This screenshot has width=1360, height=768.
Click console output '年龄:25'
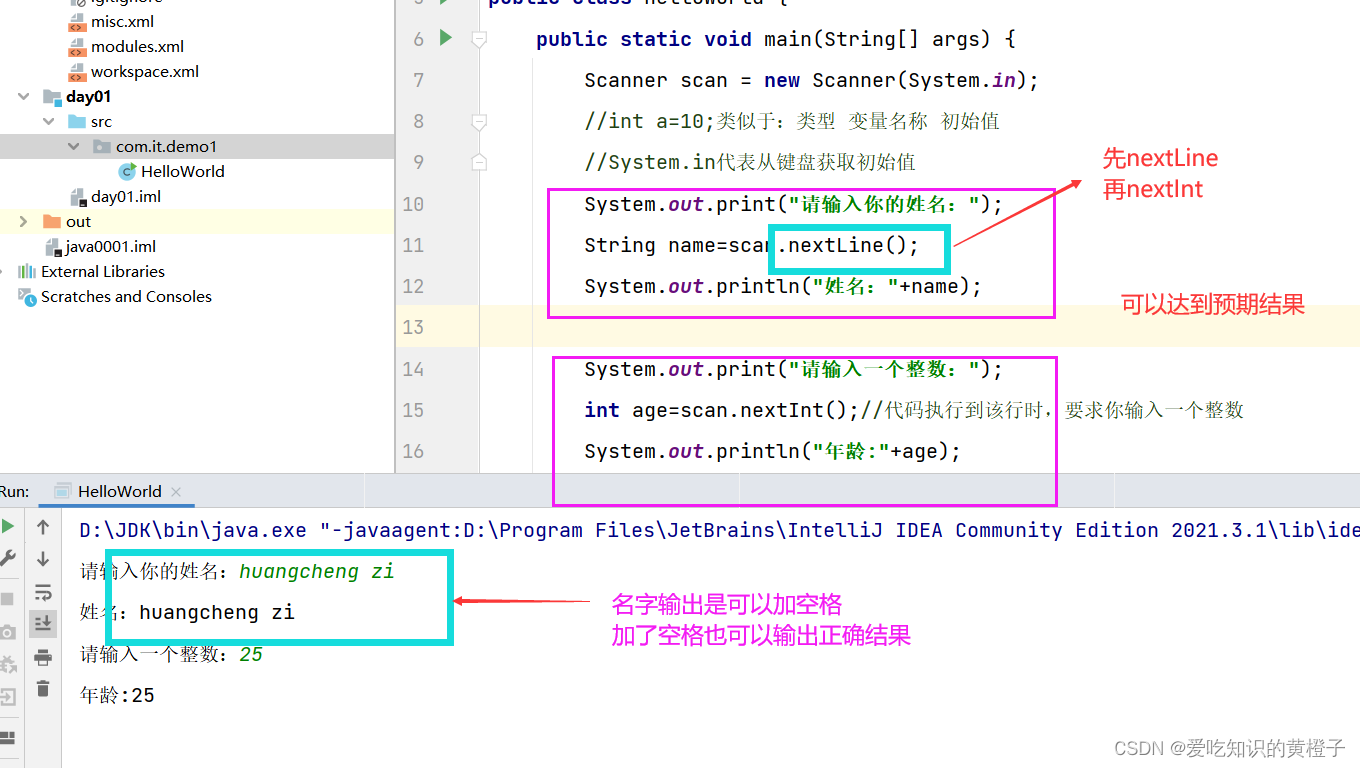click(x=117, y=695)
